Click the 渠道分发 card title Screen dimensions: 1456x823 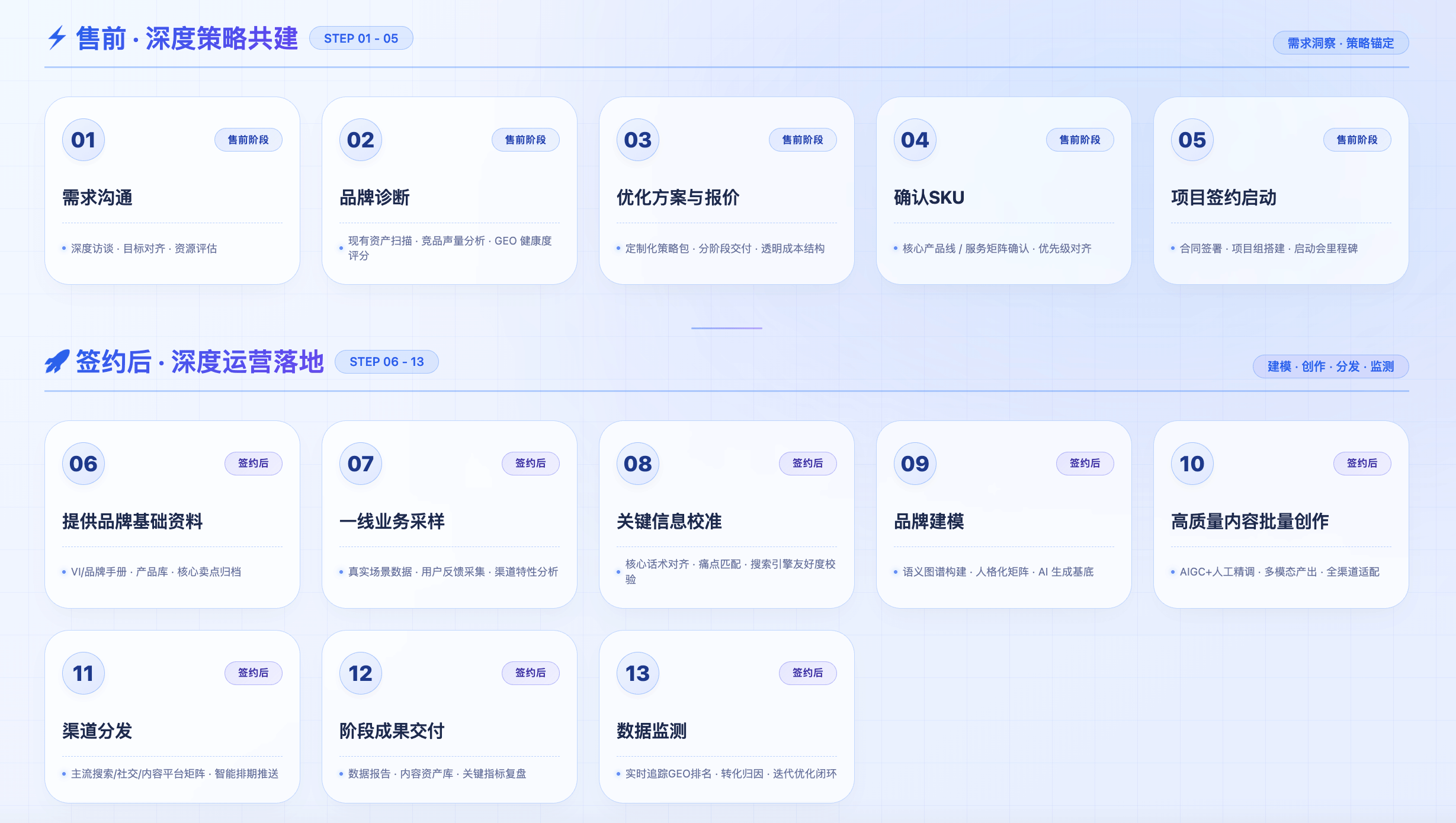[x=97, y=732]
